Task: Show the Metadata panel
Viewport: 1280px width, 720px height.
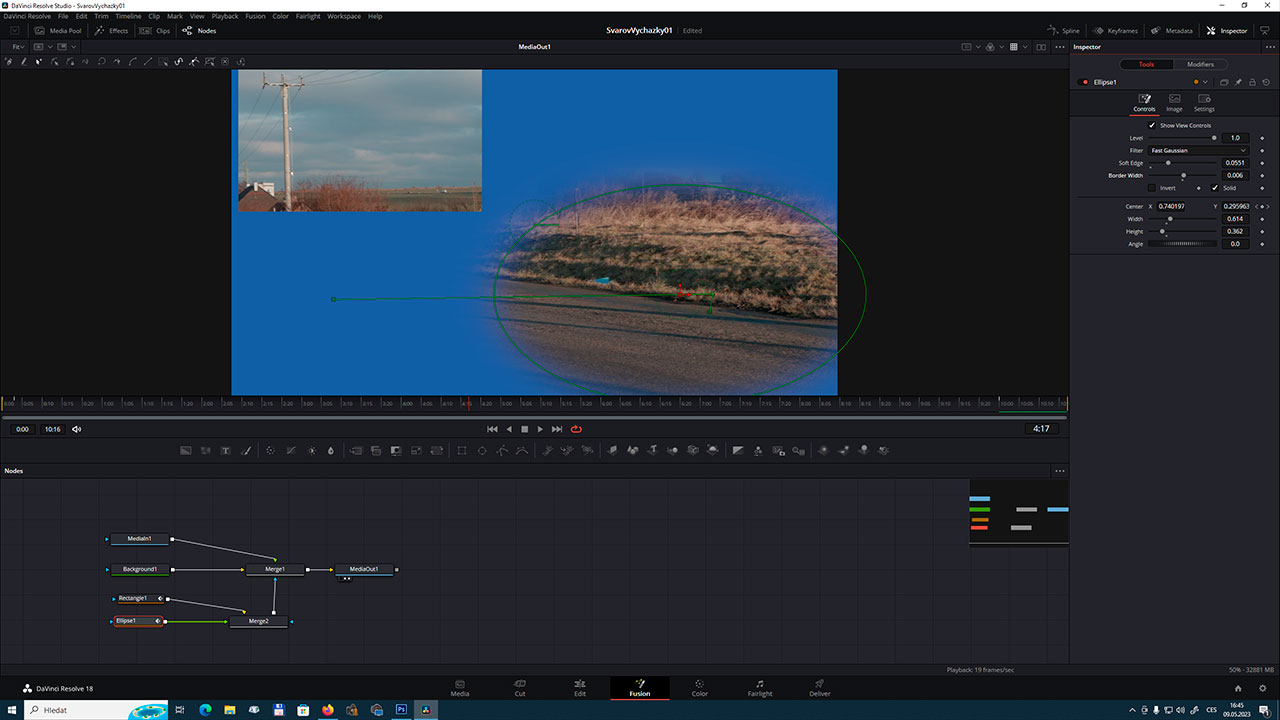Action: pos(1171,31)
